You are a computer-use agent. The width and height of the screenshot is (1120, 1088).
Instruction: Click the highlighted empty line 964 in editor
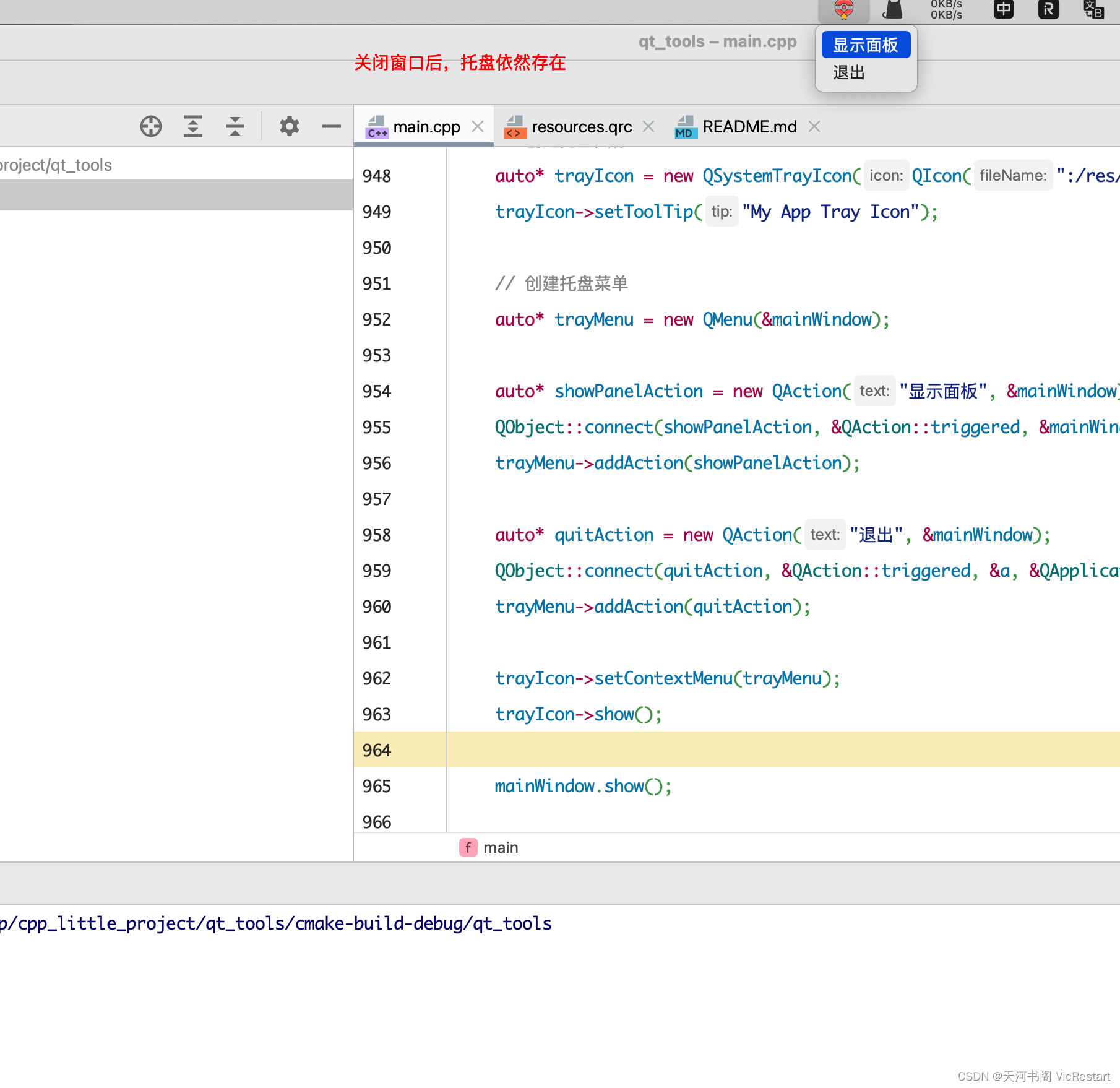(783, 750)
